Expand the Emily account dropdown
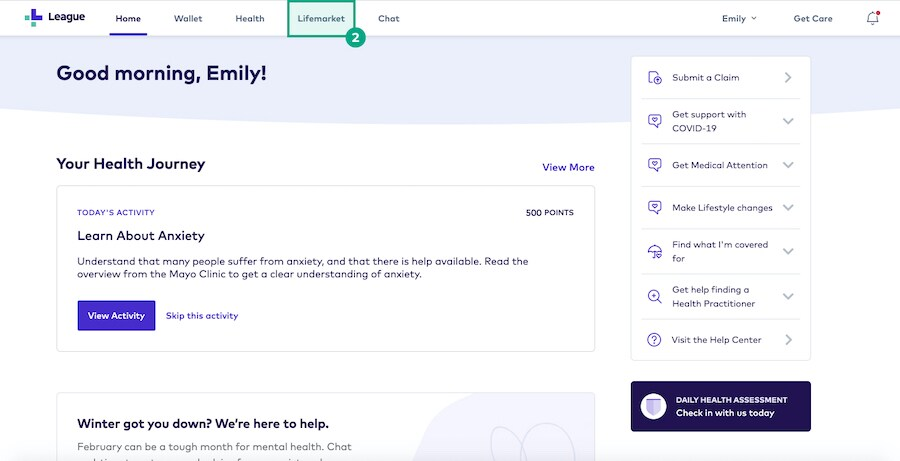This screenshot has height=461, width=900. click(x=739, y=18)
